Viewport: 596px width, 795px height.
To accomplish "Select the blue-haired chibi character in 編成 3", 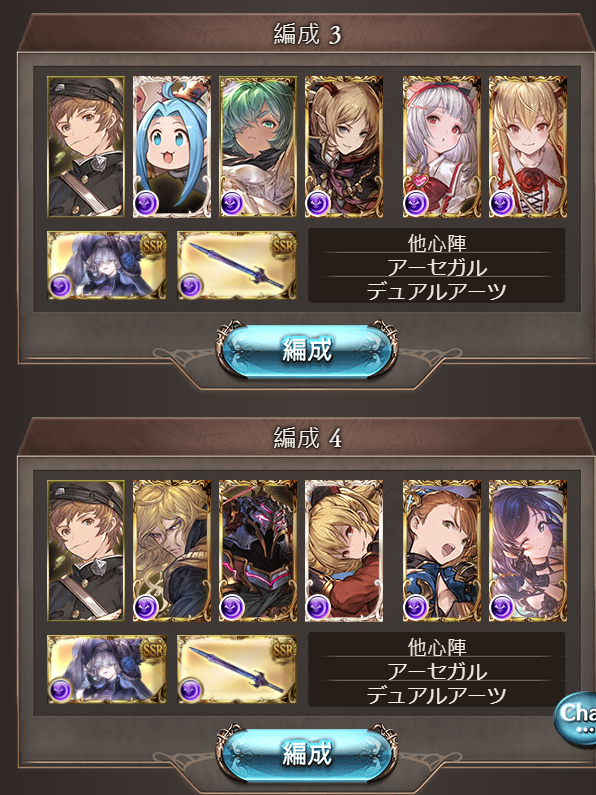I will pos(172,147).
